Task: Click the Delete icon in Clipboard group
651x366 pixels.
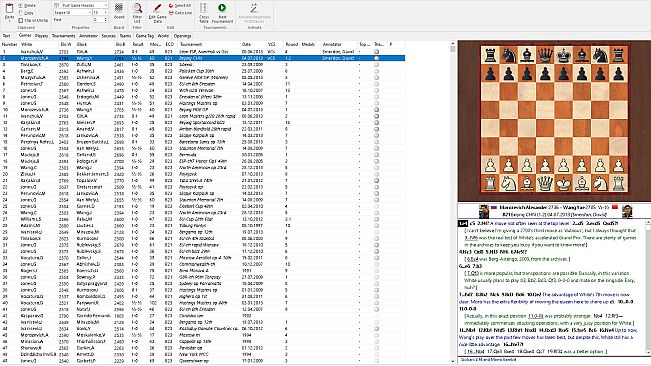Action: click(x=21, y=5)
